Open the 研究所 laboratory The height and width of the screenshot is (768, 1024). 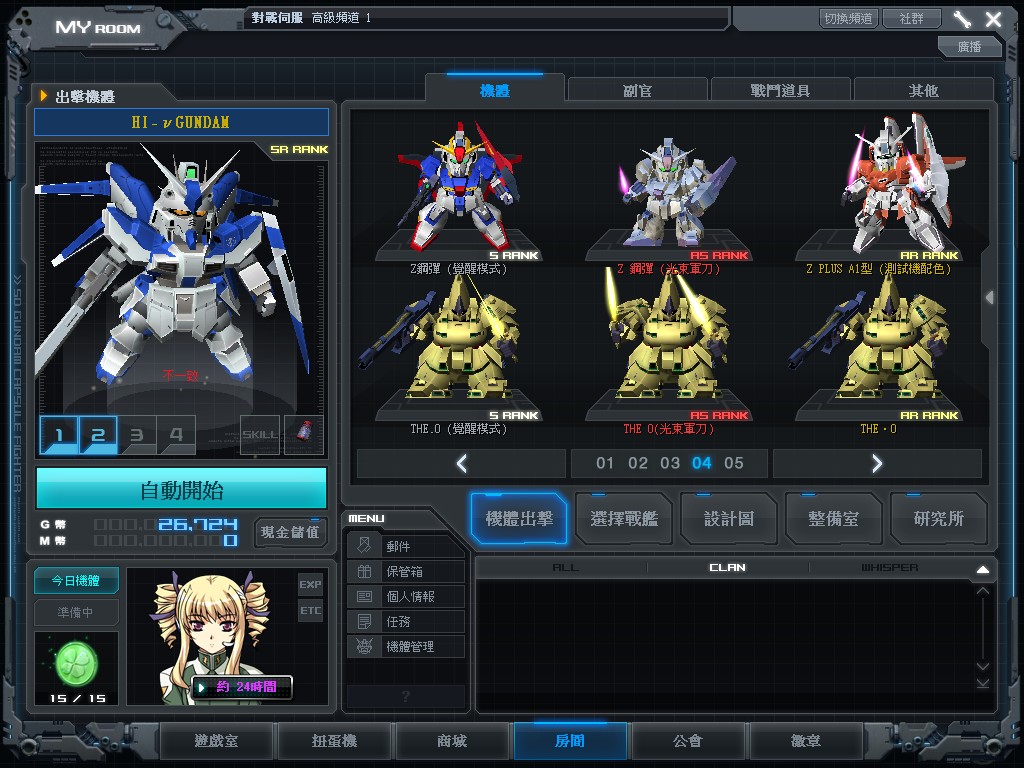938,519
